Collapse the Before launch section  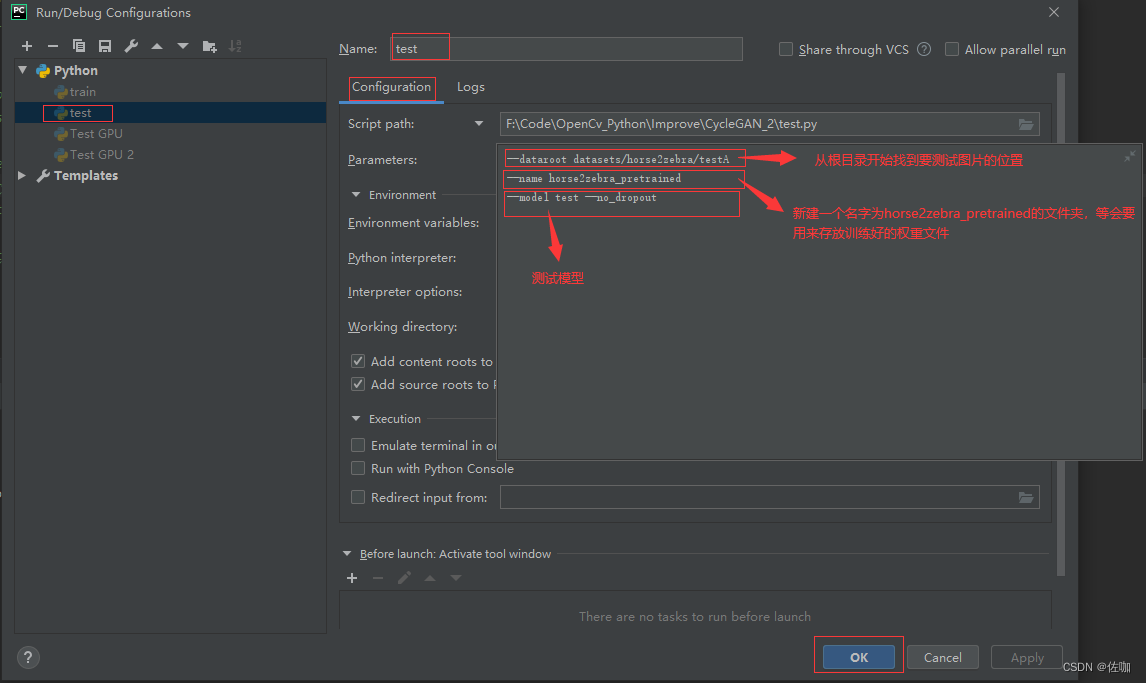click(347, 554)
